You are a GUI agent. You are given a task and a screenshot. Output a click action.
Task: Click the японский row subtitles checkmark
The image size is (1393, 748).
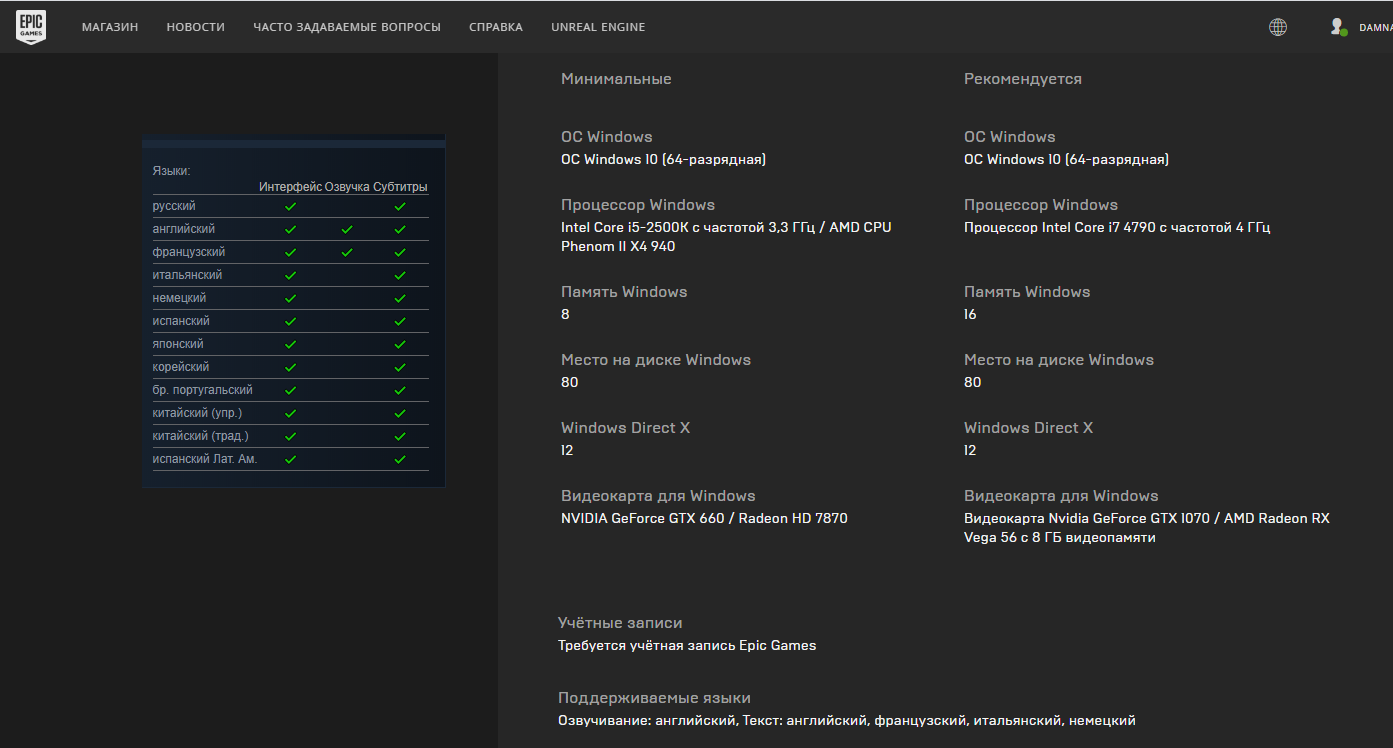click(400, 344)
